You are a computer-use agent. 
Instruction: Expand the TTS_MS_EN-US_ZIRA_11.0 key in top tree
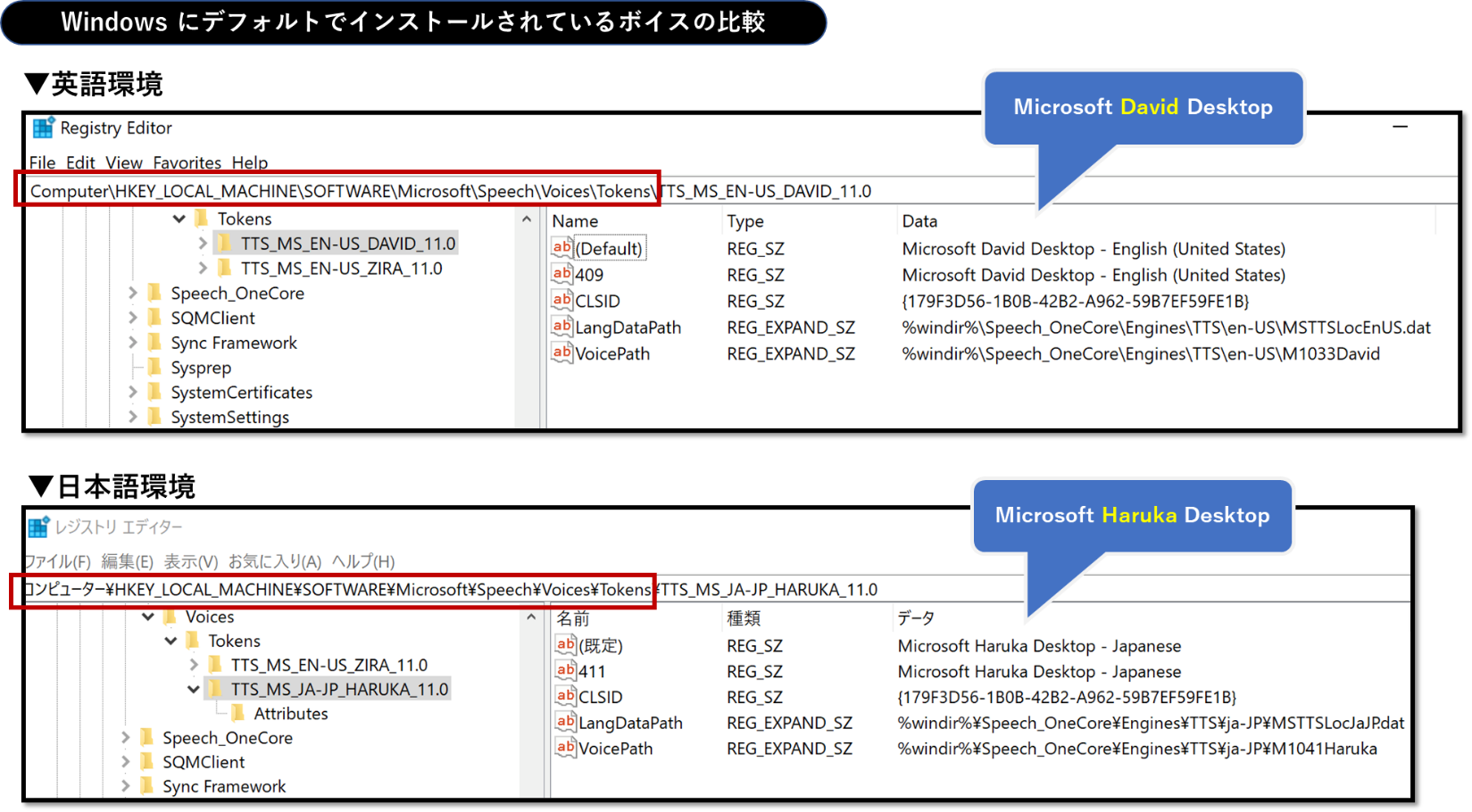(203, 269)
